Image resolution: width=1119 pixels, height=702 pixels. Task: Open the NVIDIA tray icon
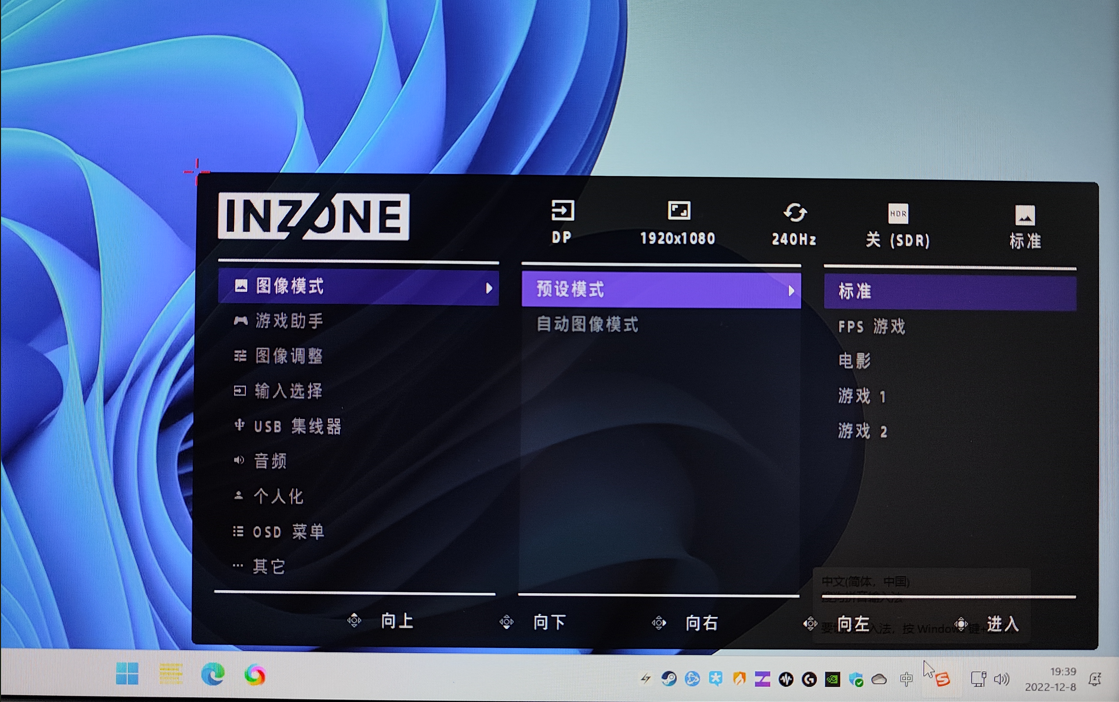point(832,680)
